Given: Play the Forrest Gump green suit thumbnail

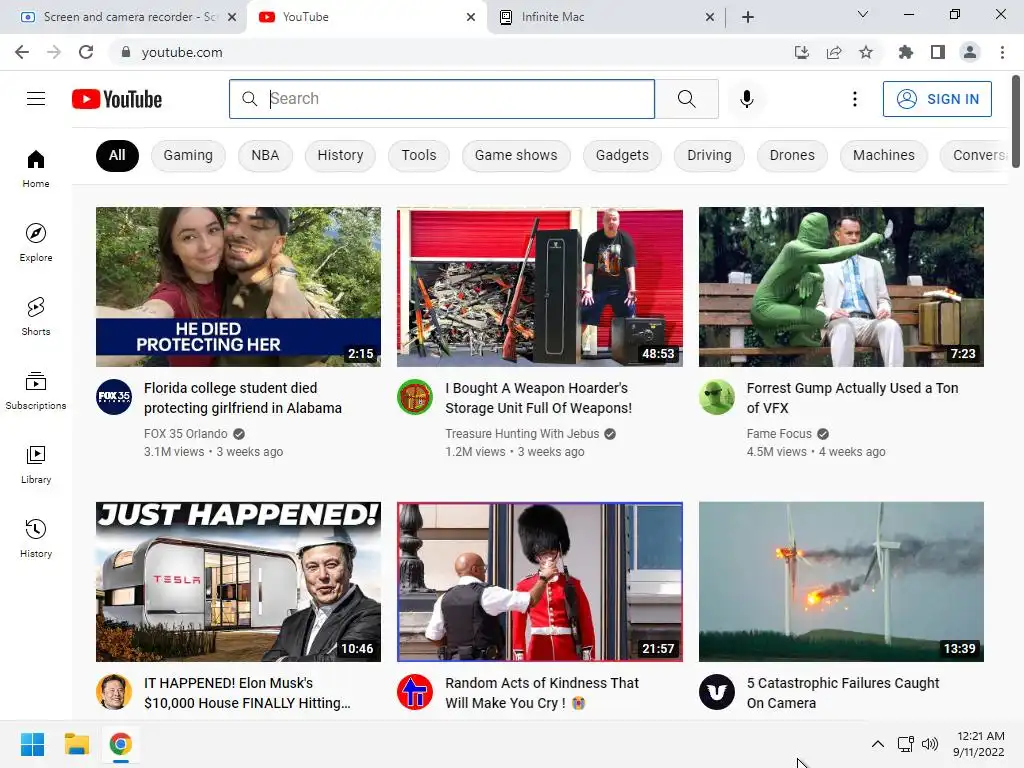Looking at the screenshot, I should [841, 287].
